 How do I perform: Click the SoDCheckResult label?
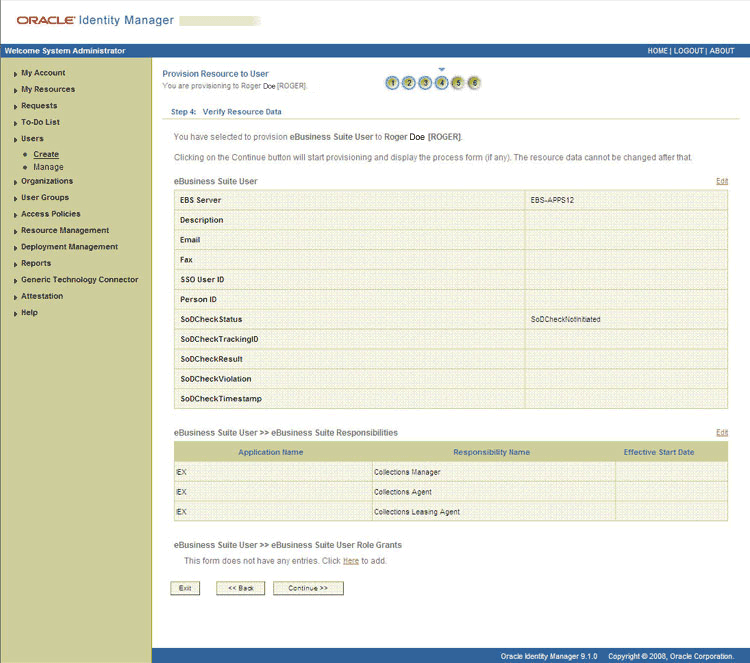point(211,359)
